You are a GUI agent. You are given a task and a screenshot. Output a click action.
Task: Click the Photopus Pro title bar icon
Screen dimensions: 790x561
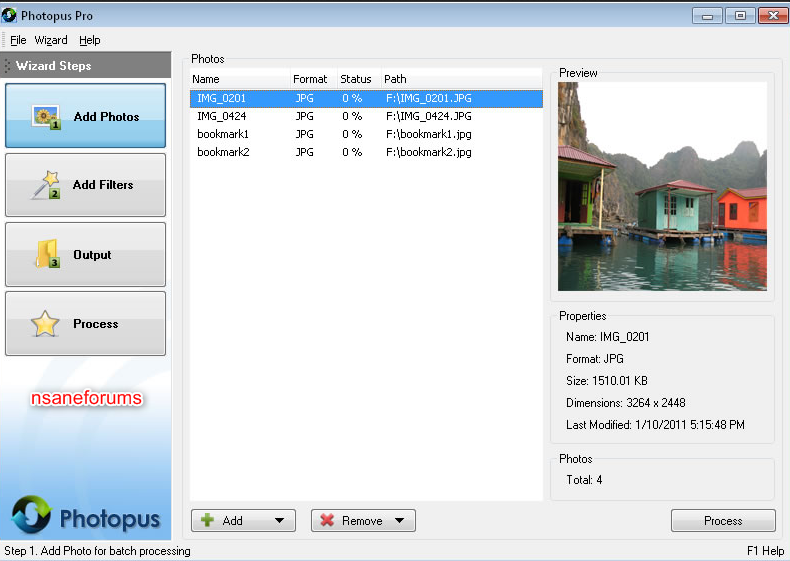pos(9,15)
